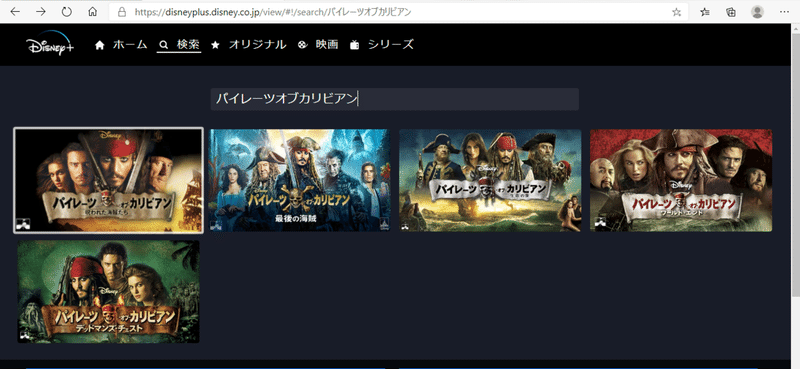
Task: Add page to favorites with star icon
Action: tap(677, 12)
